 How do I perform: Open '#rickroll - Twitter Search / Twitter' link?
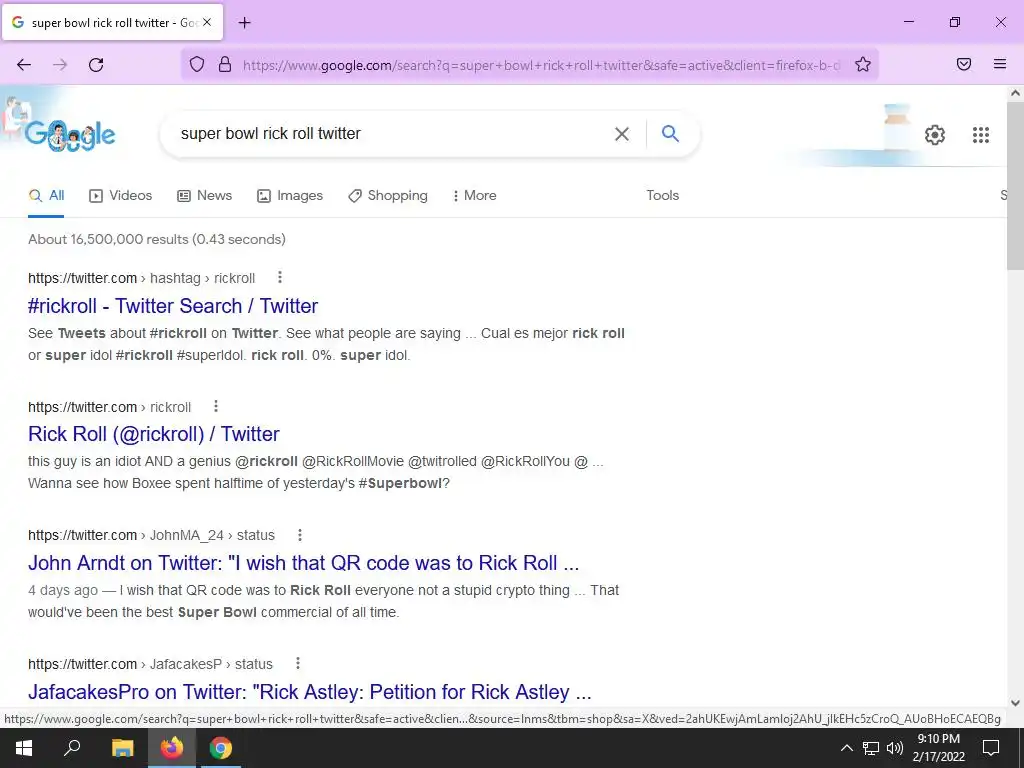point(173,306)
